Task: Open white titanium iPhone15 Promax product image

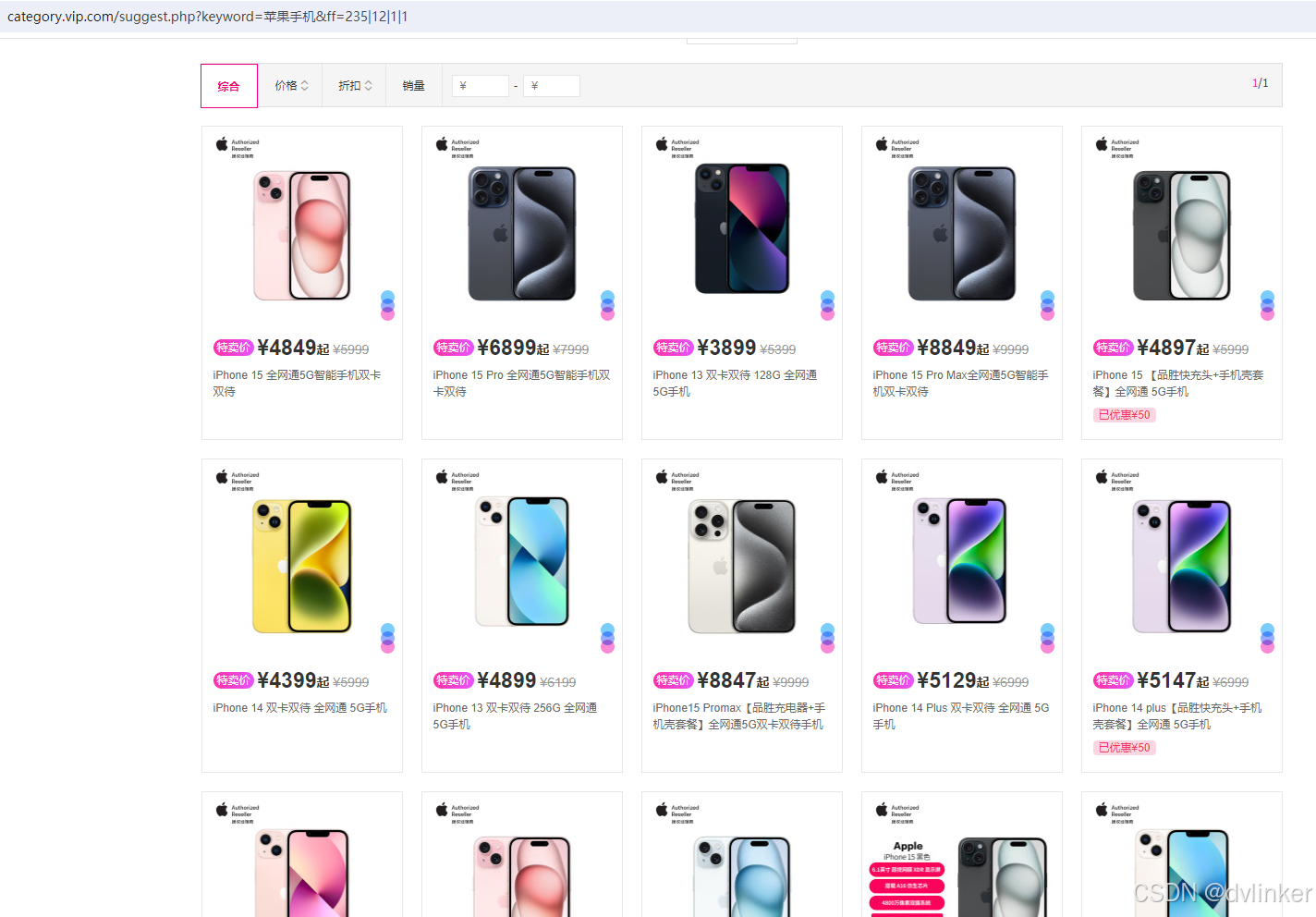Action: pyautogui.click(x=742, y=566)
